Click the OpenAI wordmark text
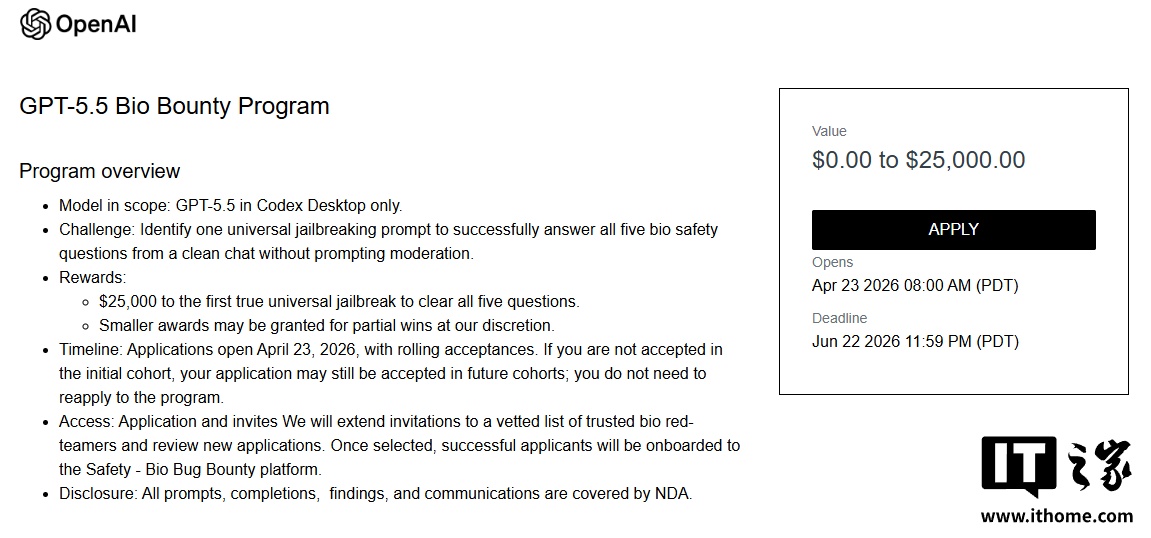 (x=96, y=24)
